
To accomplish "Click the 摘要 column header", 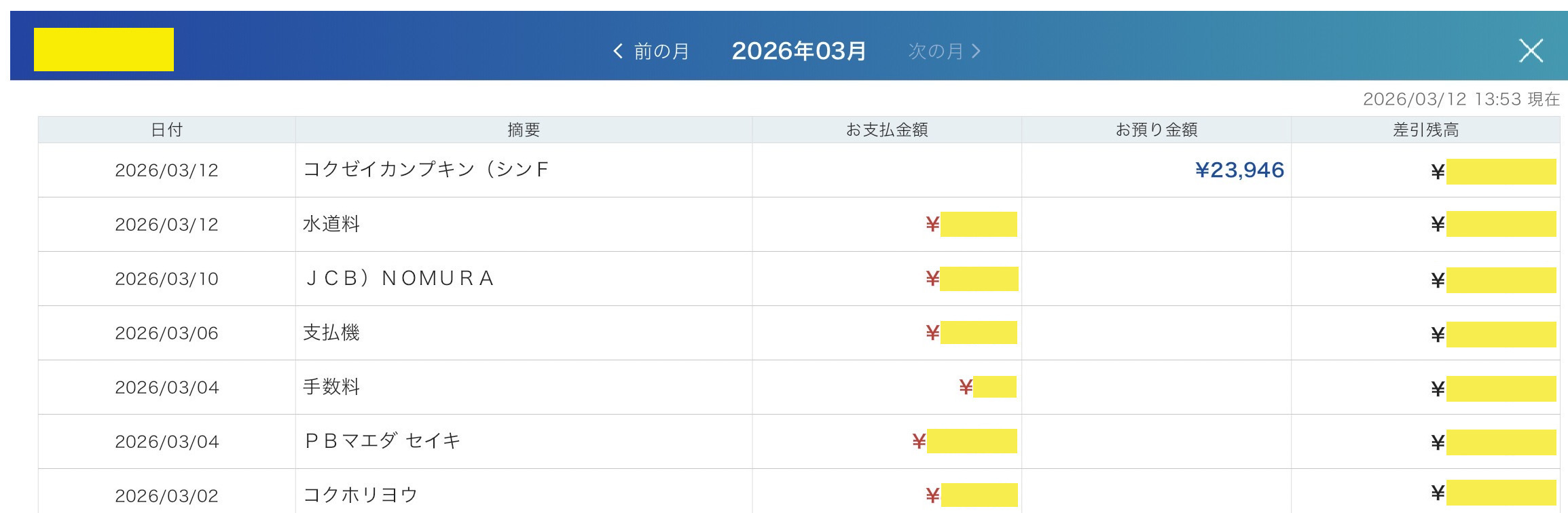I will pyautogui.click(x=524, y=130).
